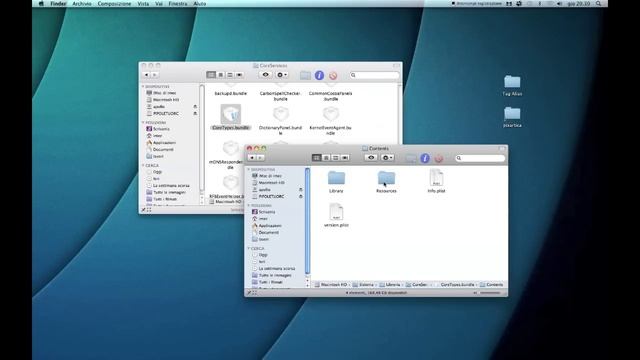Collapse DISPOSITIVI section in Contents sidebar
The width and height of the screenshot is (640, 360).
[x=249, y=169]
